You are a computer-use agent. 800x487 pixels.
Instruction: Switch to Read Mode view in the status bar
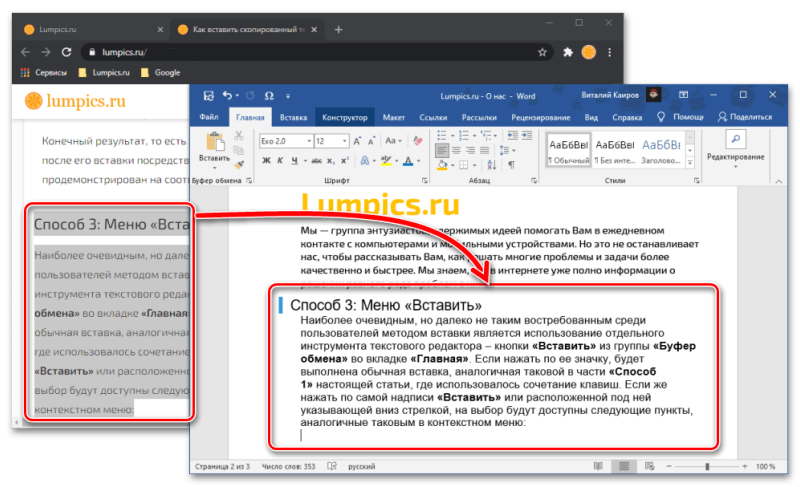pyautogui.click(x=598, y=466)
